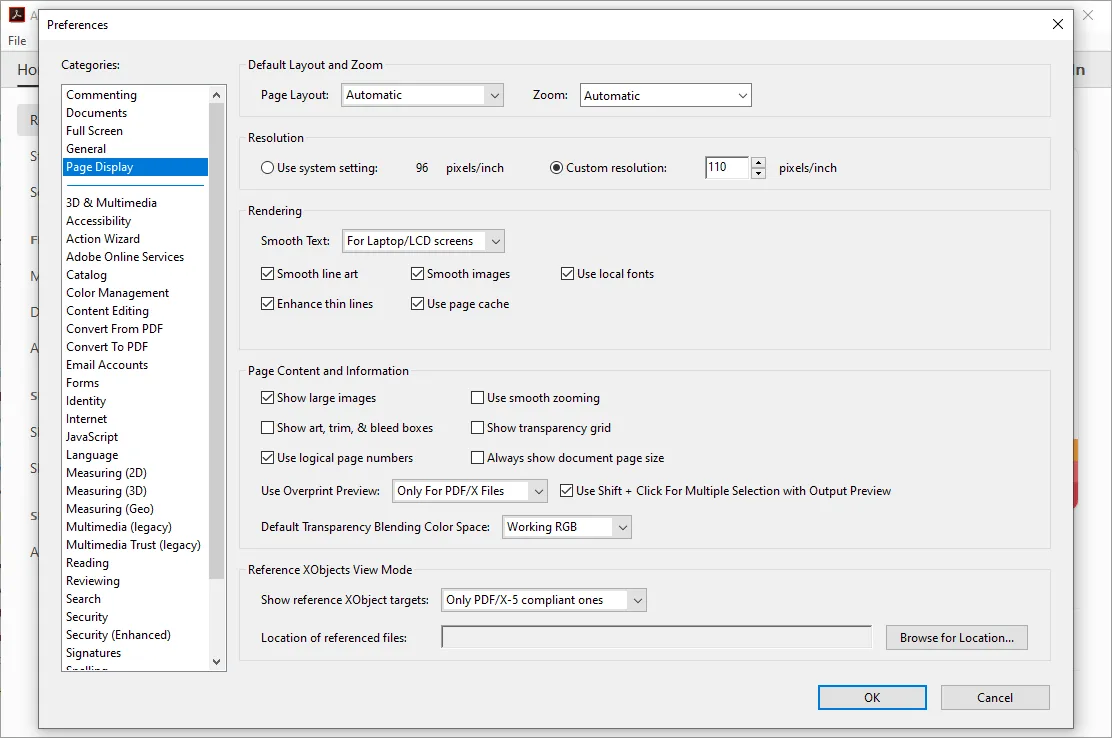Toggle Show transparency grid checkbox

(478, 428)
